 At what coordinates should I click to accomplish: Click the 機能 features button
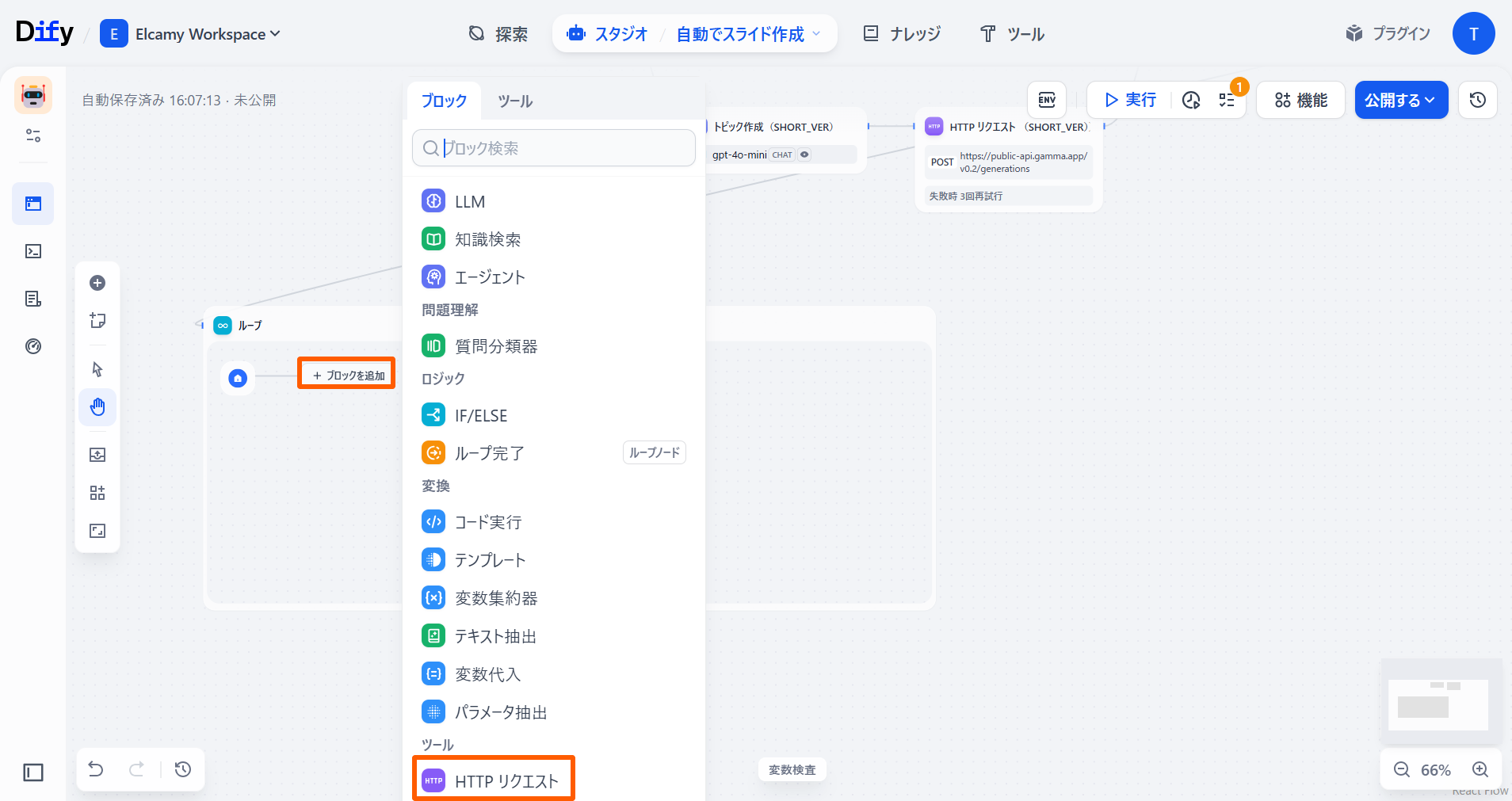coord(1300,100)
